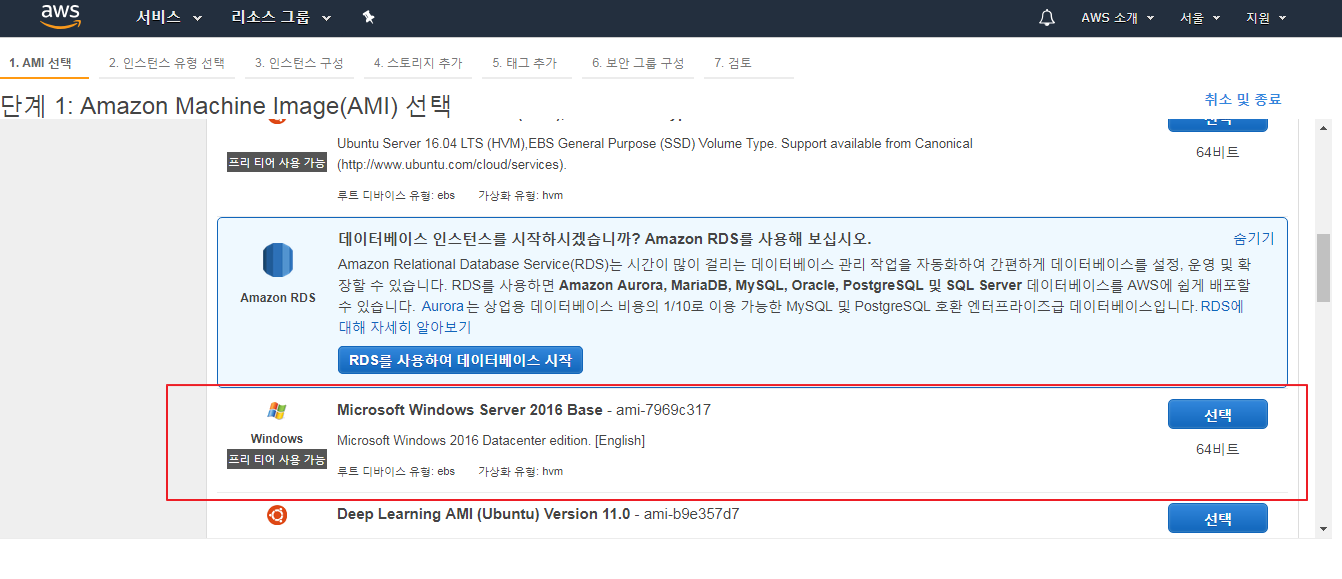Open the Aurora link in RDS description
The image size is (1342, 579).
(x=443, y=306)
